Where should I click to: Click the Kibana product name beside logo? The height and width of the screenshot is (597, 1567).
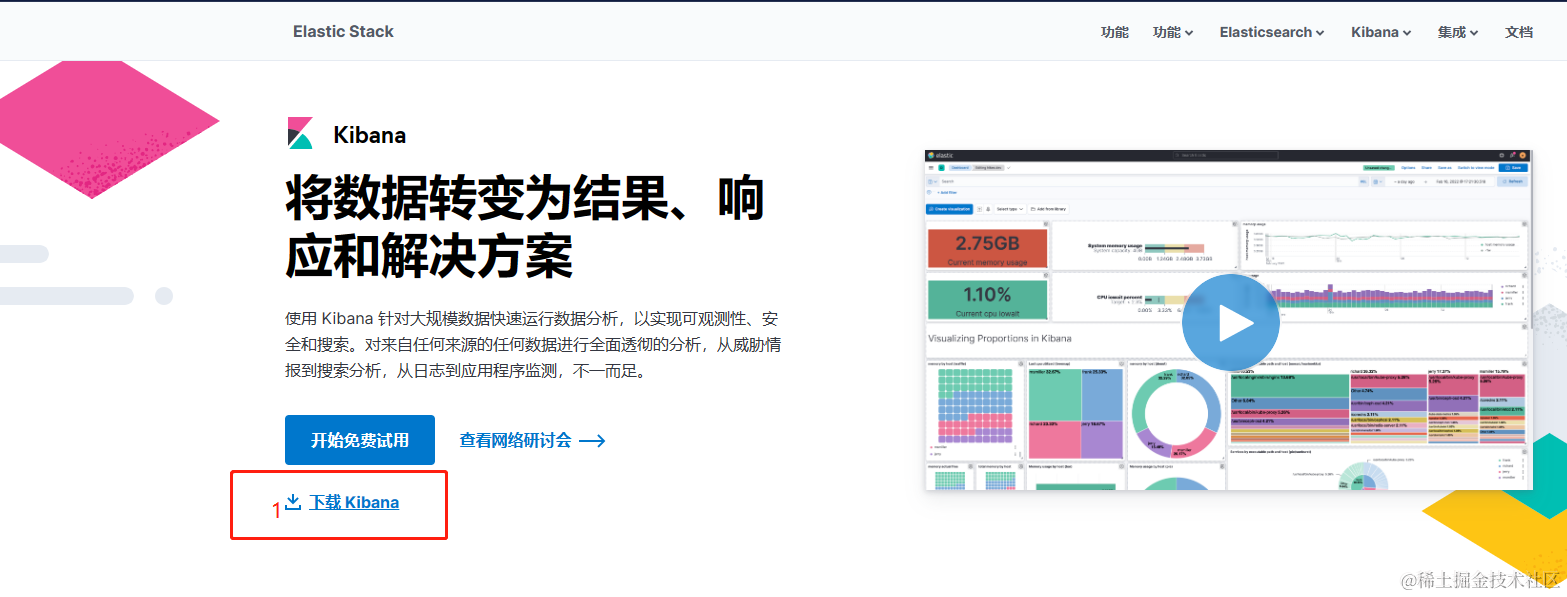tap(369, 135)
